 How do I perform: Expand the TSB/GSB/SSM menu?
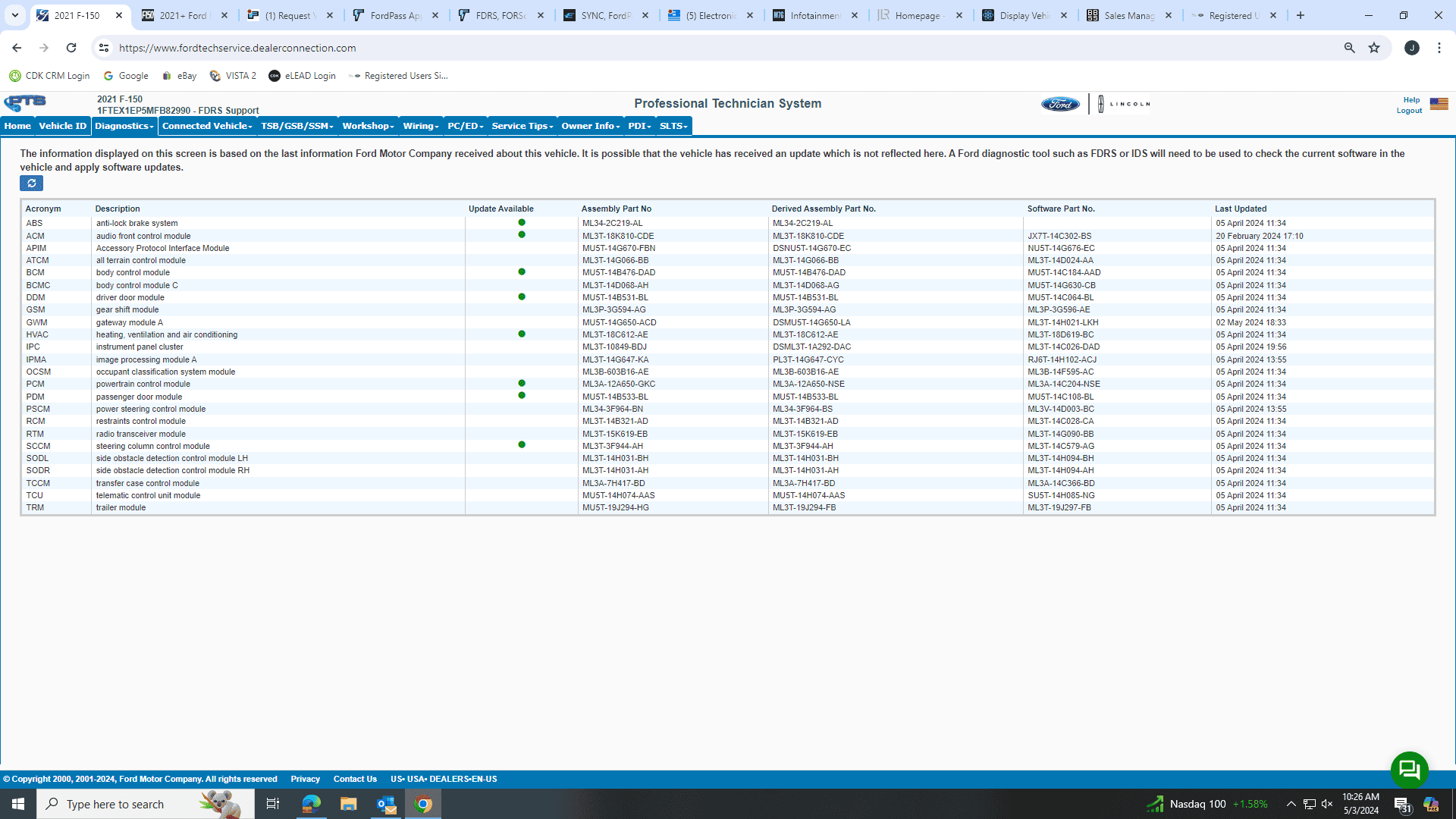click(x=295, y=126)
